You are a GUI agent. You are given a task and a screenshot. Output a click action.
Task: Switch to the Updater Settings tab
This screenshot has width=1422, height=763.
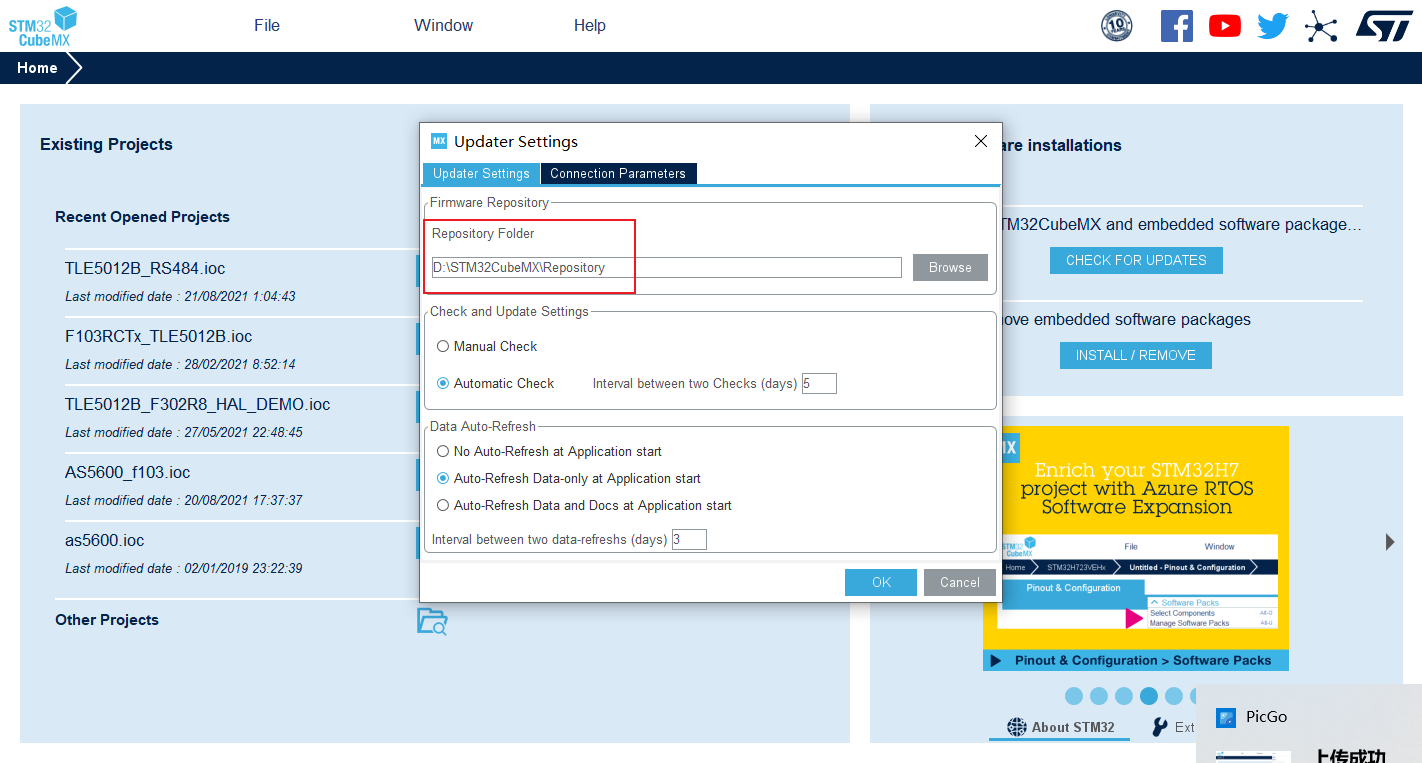481,173
